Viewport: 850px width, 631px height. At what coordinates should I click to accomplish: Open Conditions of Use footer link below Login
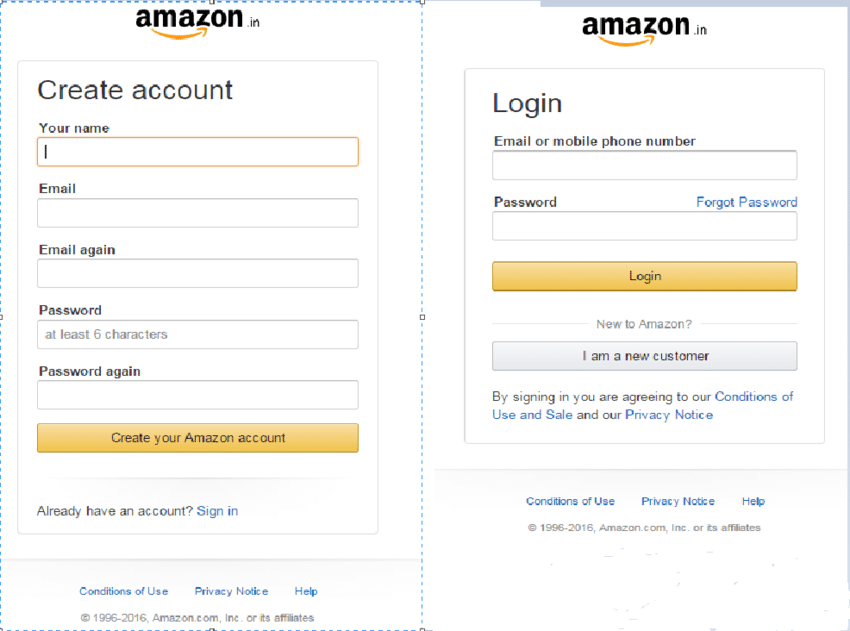(x=570, y=501)
